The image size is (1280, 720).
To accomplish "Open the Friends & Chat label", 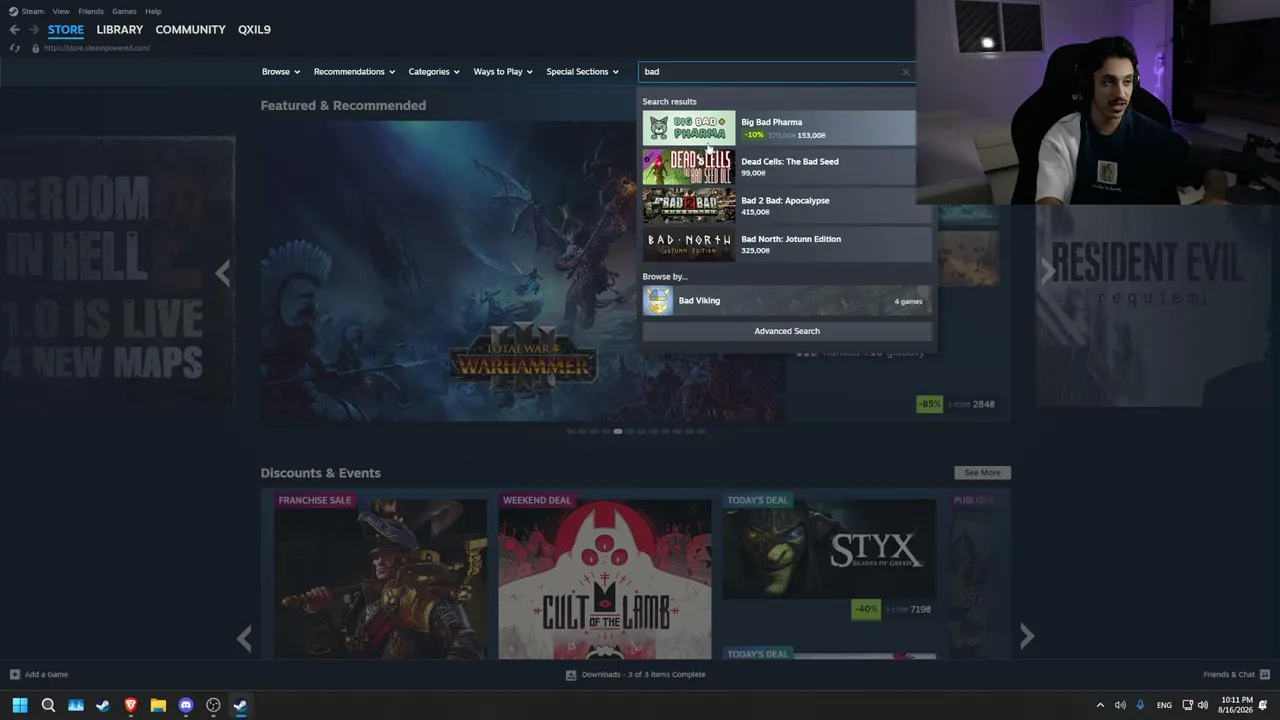I will (1229, 674).
